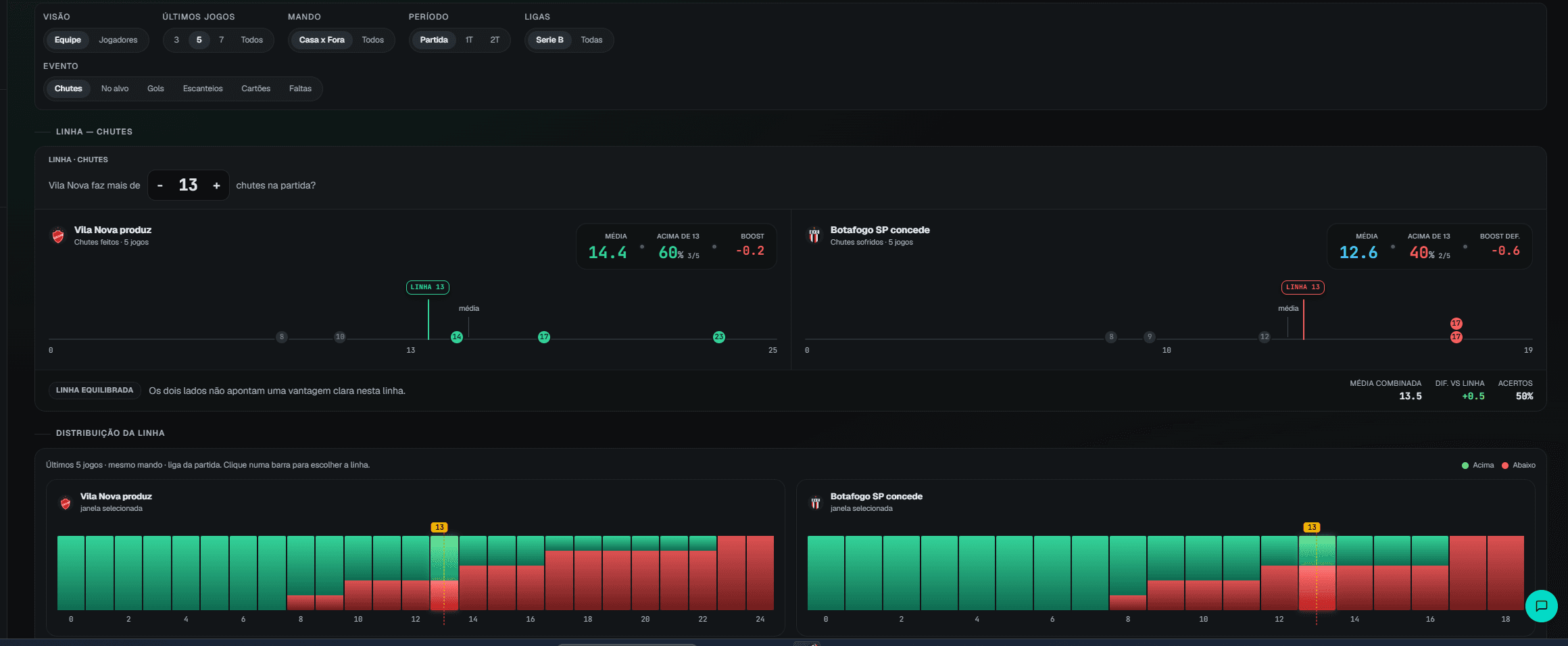Click Botafogo SP game dot 8
This screenshot has width=1568, height=646.
(x=1111, y=337)
